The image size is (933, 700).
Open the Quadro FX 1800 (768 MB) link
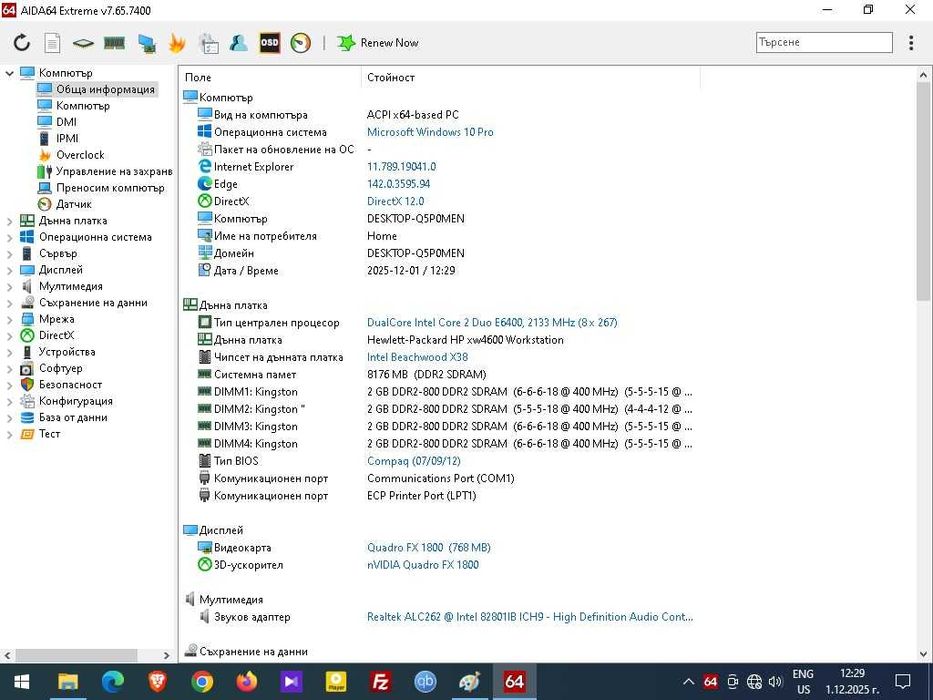click(x=429, y=548)
